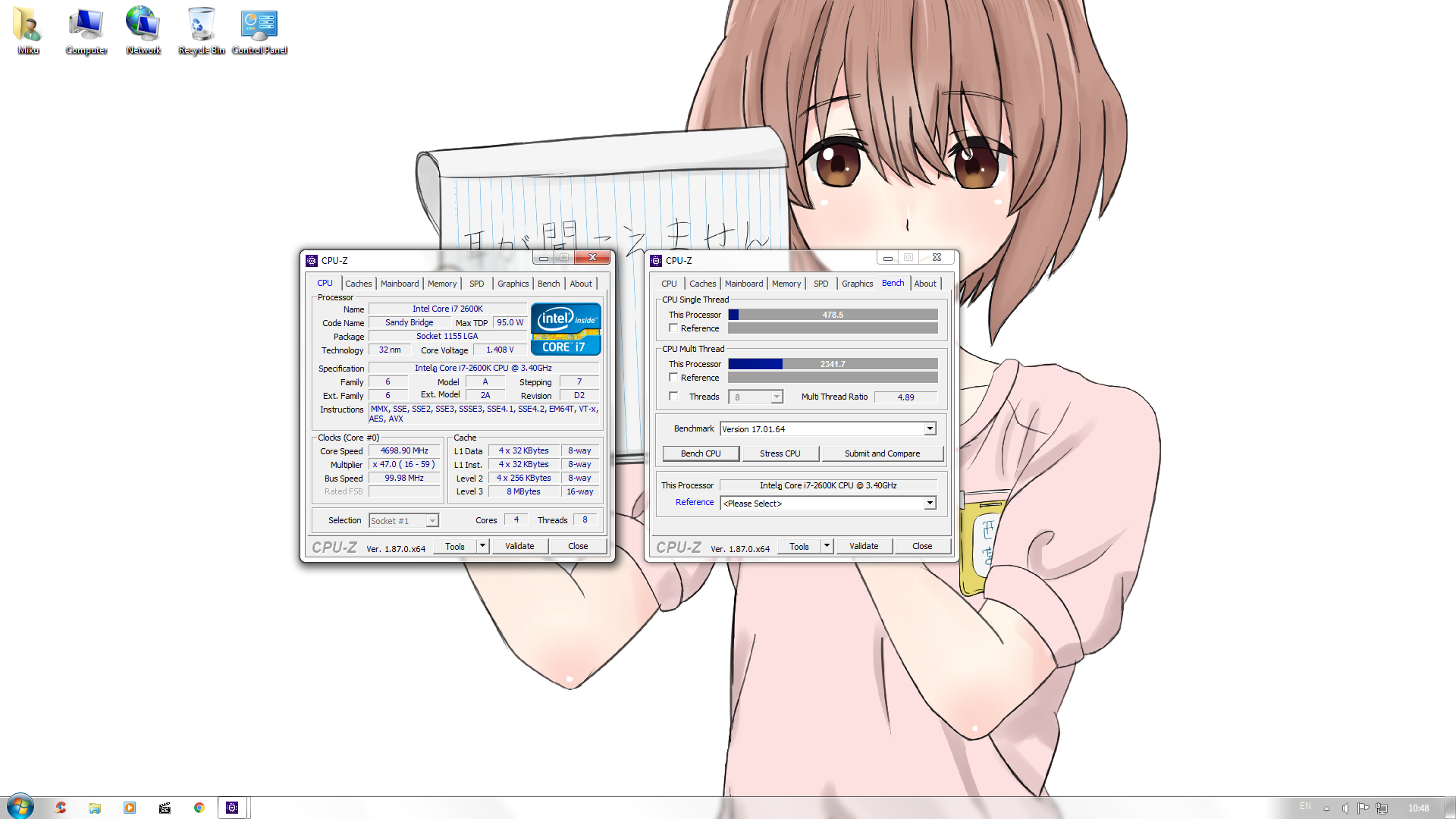
Task: Expand the Benchmark version dropdown
Action: point(930,429)
